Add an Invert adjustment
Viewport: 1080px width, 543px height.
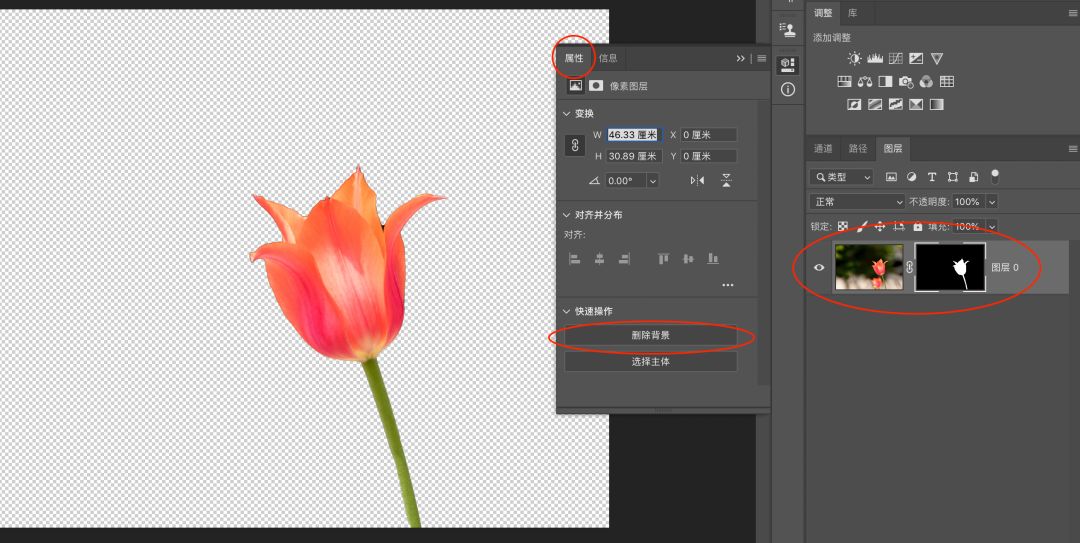tap(854, 105)
